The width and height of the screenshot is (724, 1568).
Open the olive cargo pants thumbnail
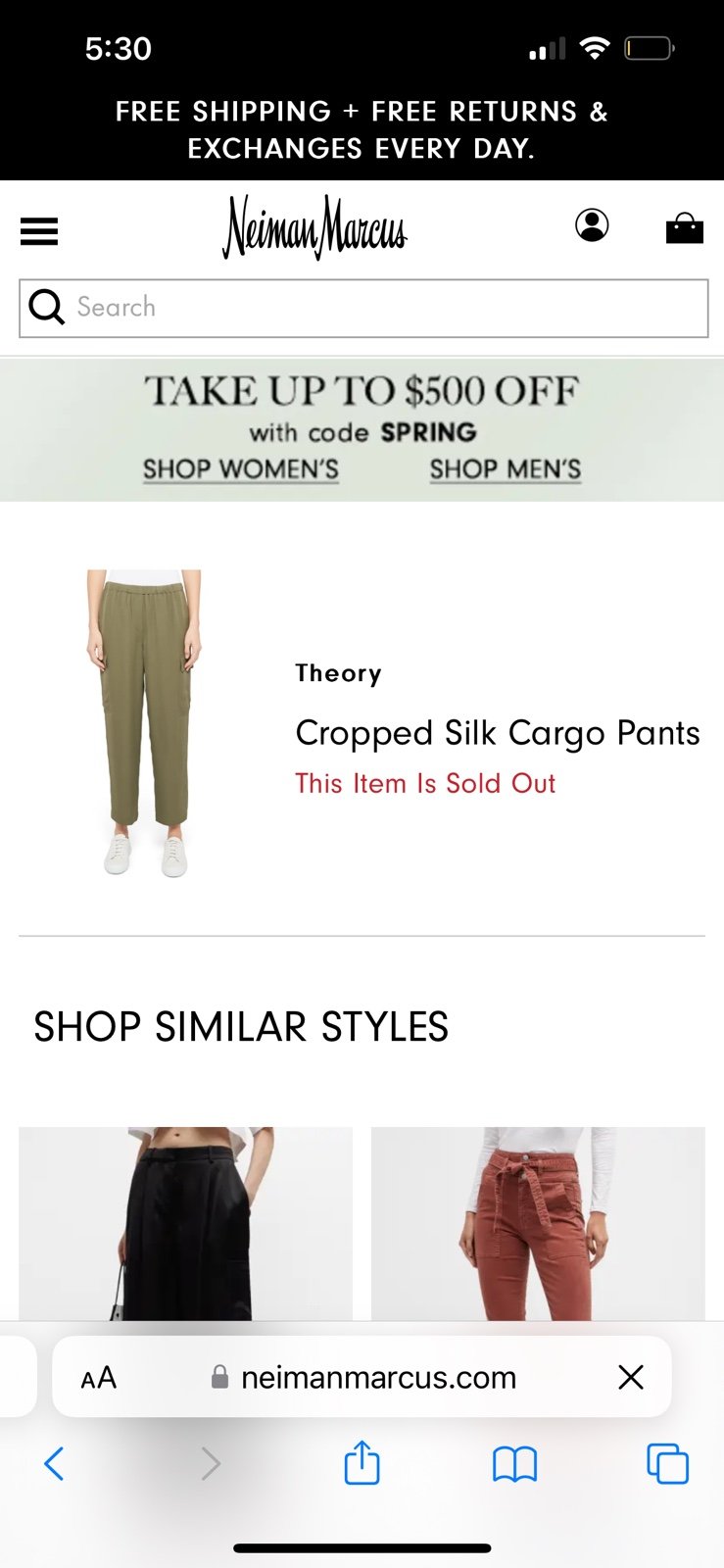[x=144, y=723]
